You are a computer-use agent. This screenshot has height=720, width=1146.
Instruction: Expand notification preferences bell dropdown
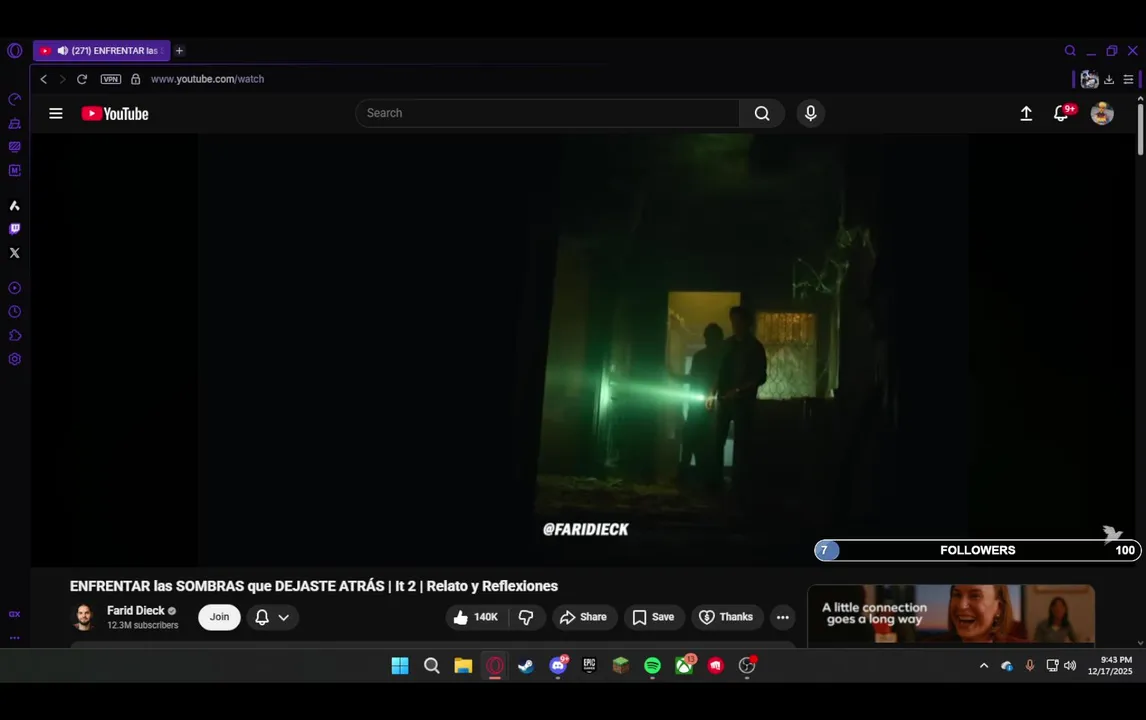point(272,617)
